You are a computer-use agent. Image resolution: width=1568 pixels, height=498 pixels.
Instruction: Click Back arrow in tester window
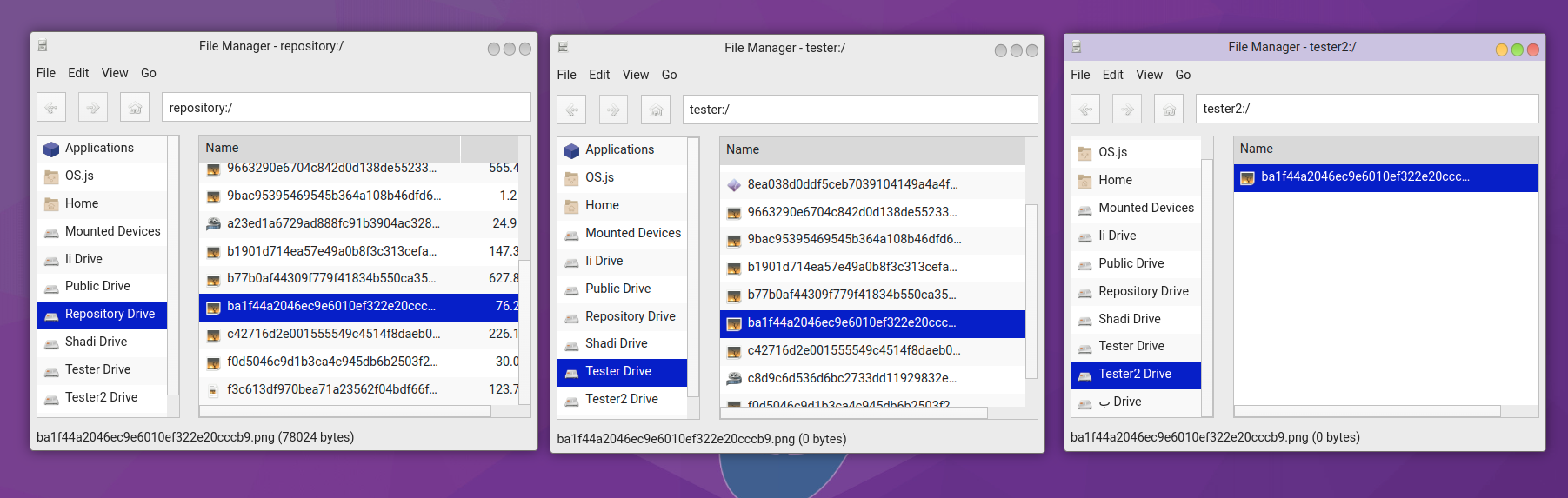click(571, 110)
